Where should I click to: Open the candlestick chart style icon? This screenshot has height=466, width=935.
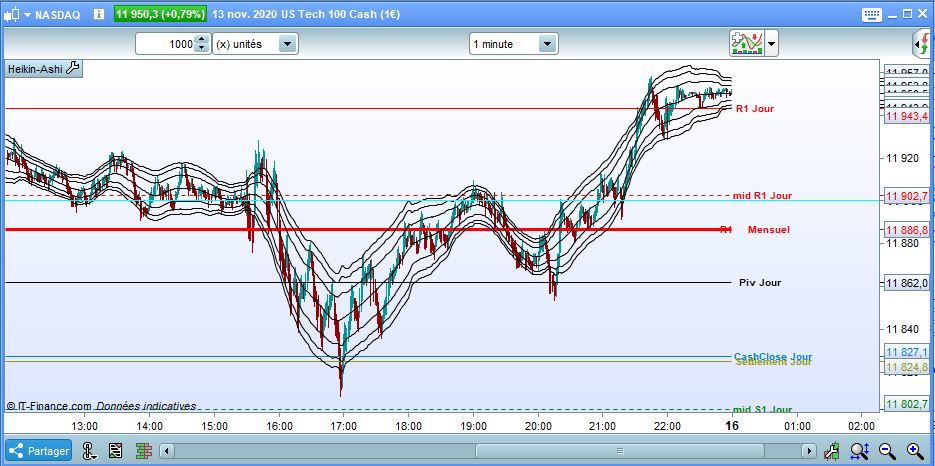(11, 15)
